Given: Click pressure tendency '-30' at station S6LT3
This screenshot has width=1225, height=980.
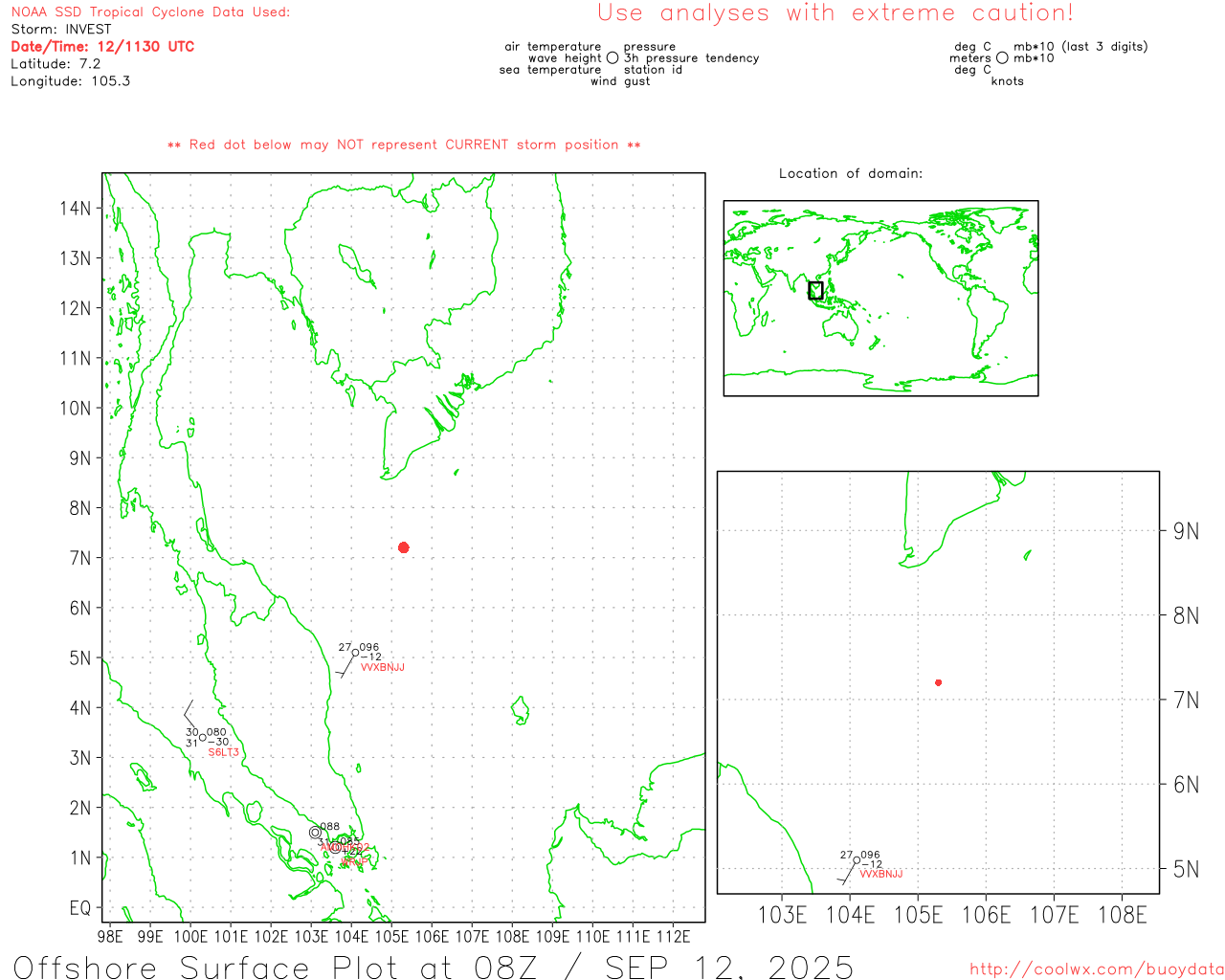Looking at the screenshot, I should click(218, 743).
